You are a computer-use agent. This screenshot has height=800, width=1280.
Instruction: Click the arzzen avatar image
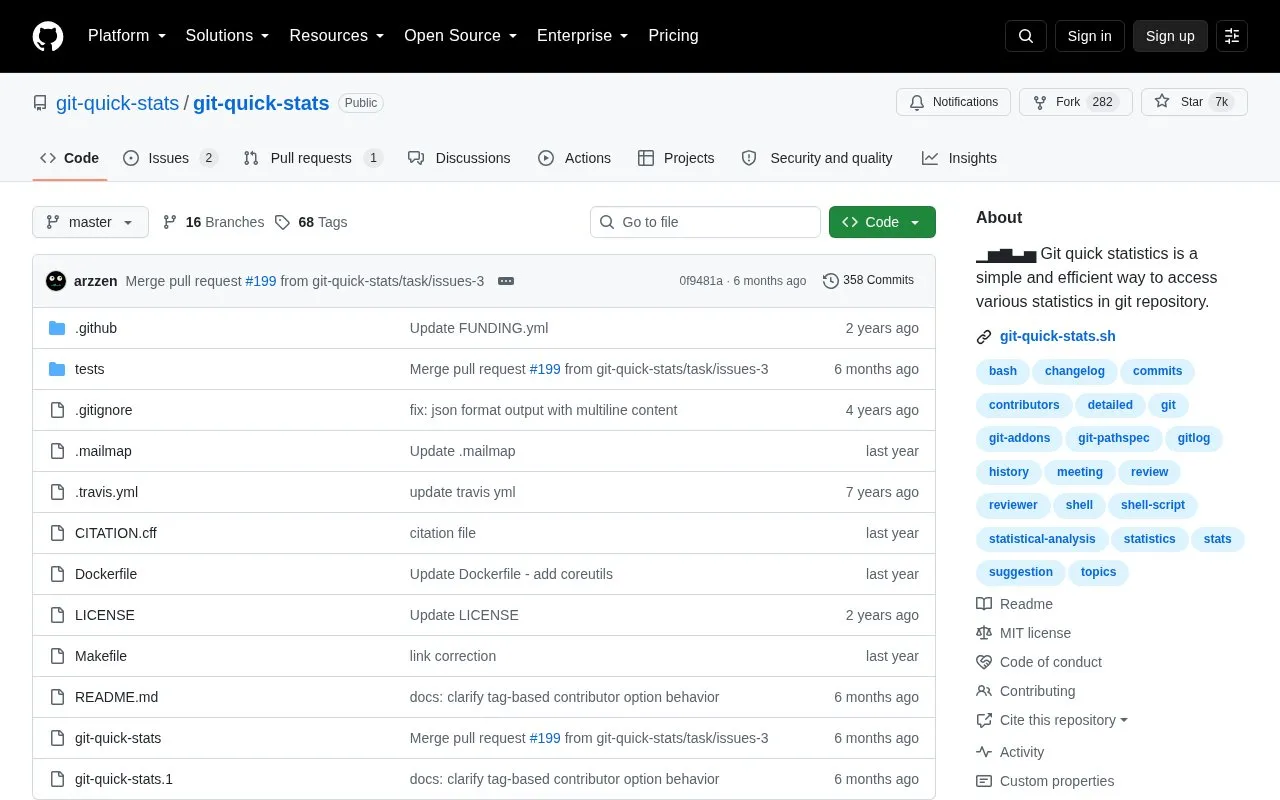(x=56, y=281)
